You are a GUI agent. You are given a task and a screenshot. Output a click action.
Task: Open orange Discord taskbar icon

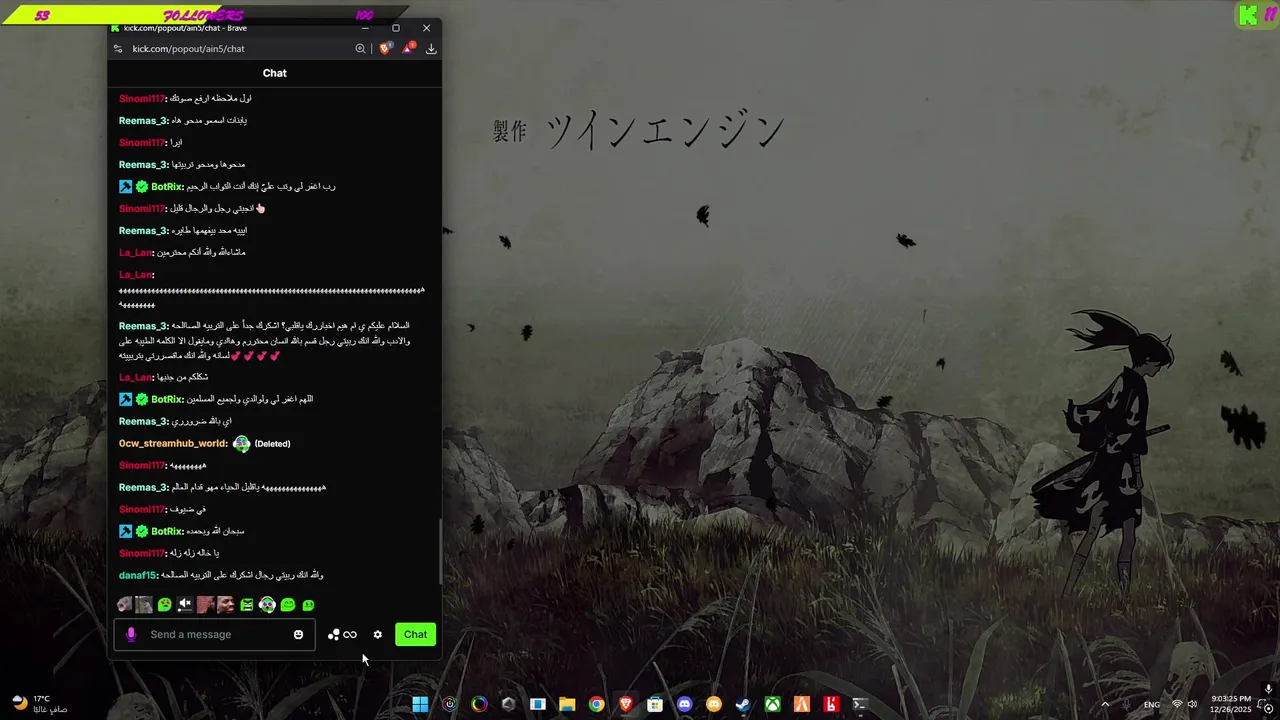[x=713, y=704]
